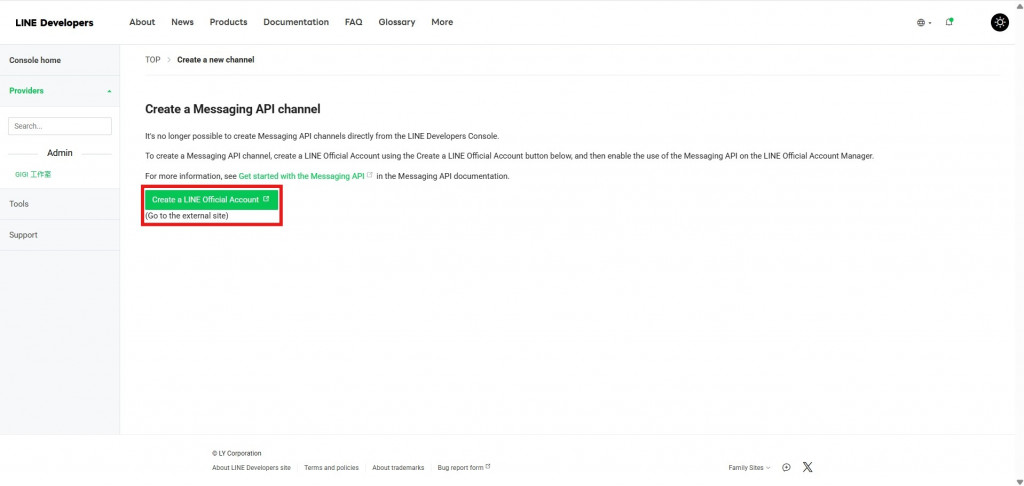
Task: Click Create a LINE Official Account button
Action: click(211, 199)
